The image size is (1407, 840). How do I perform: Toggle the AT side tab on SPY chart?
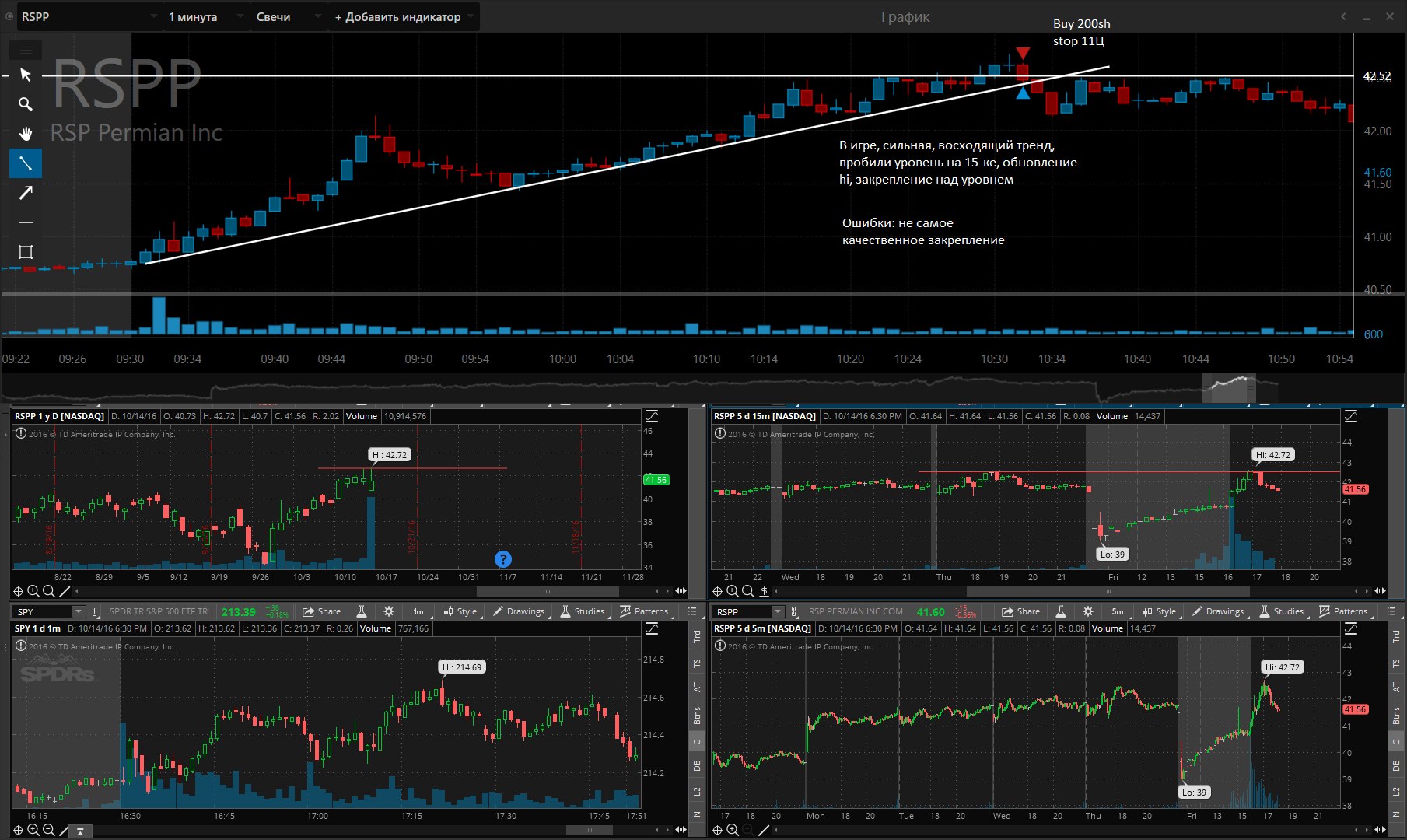tap(697, 688)
